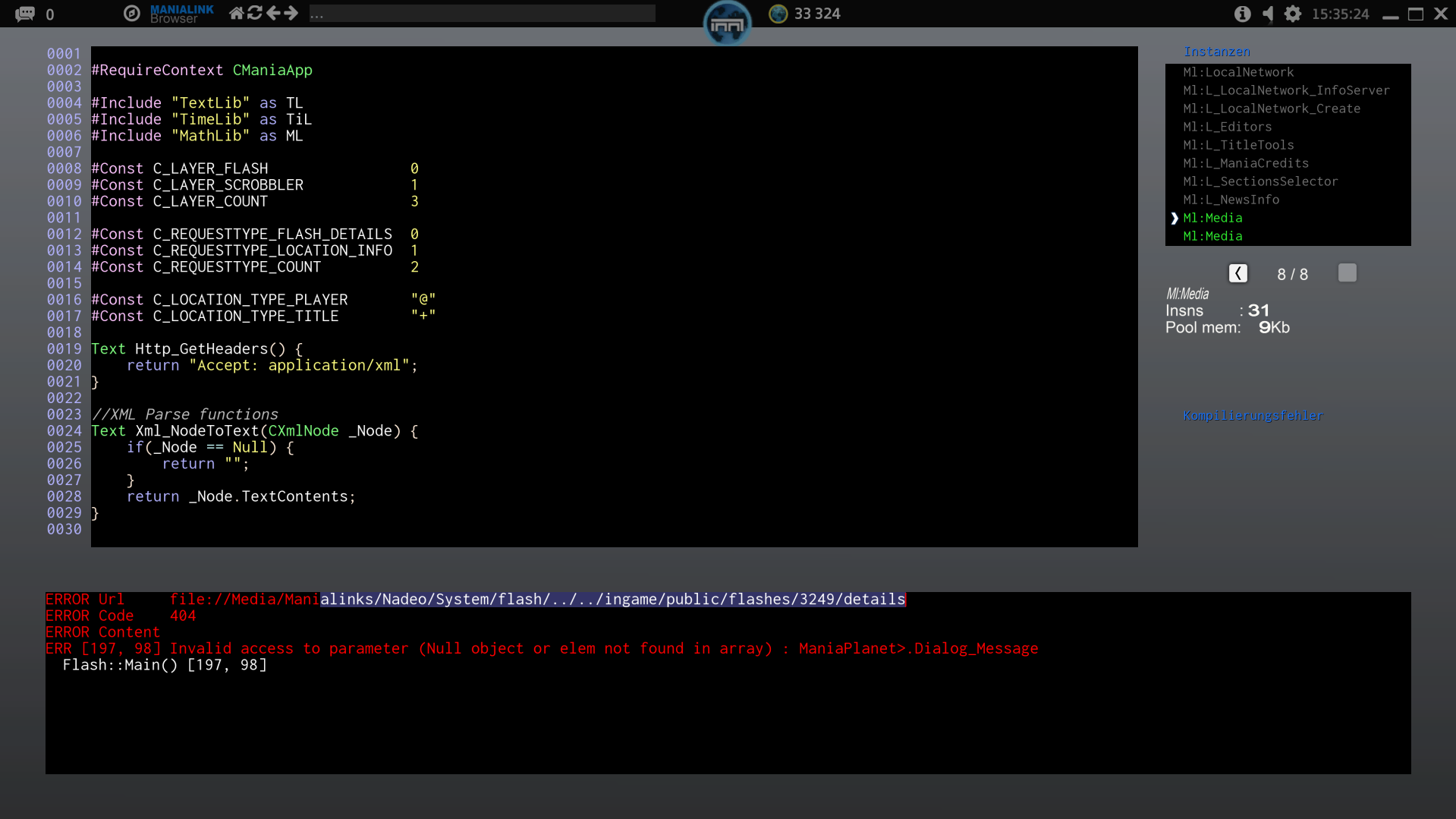This screenshot has height=819, width=1456.
Task: Click the C_LAYER_COUNT constant line
Action: point(255,201)
